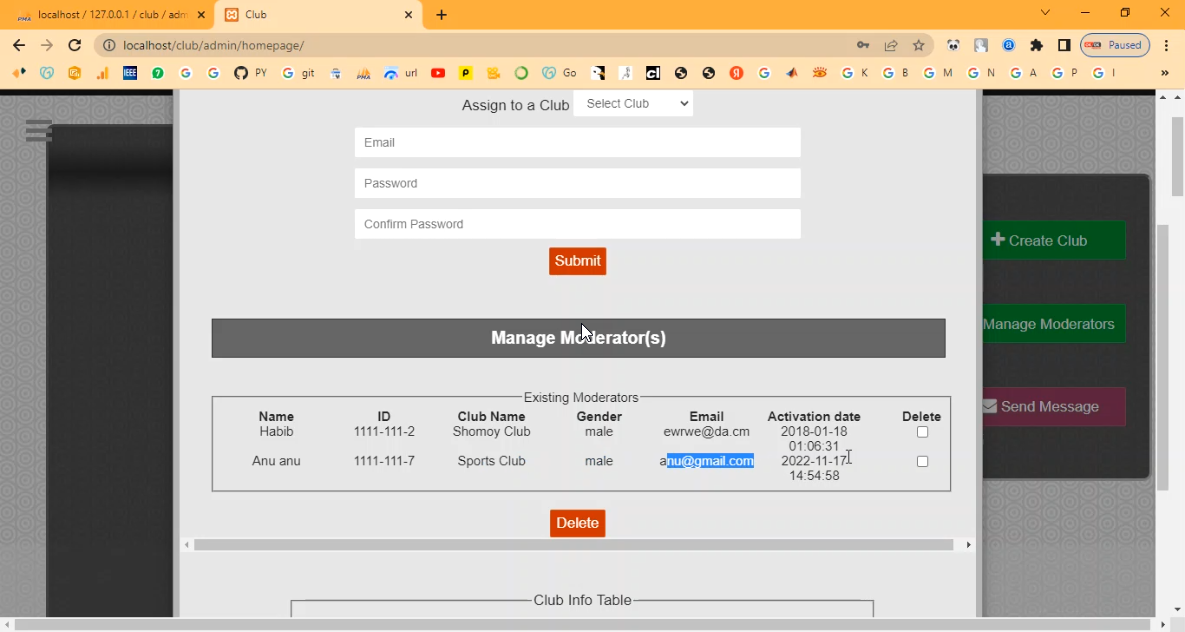
Task: Open the browser Extensions puzzle icon
Action: [x=1036, y=45]
